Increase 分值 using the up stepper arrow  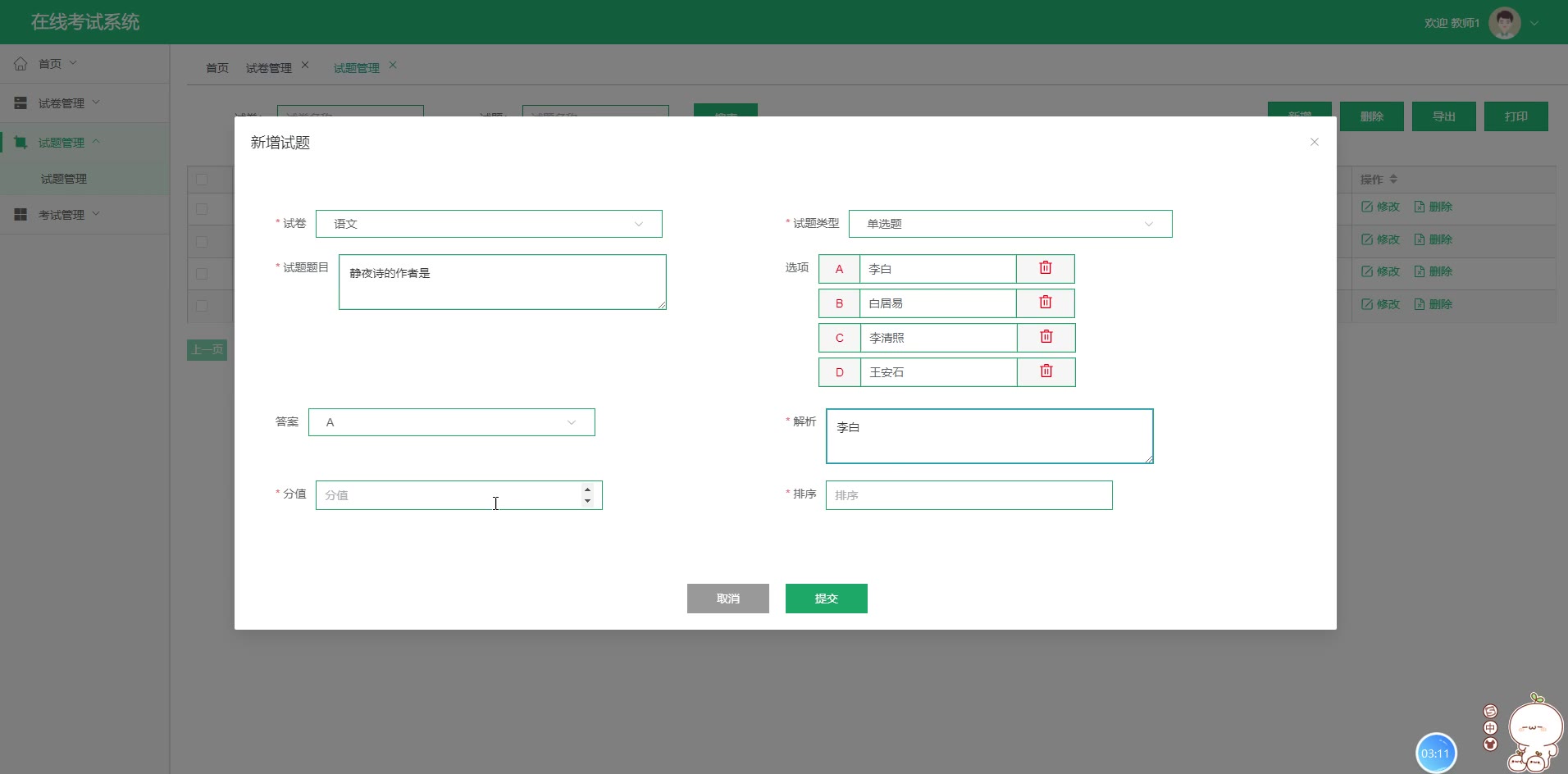pos(587,489)
